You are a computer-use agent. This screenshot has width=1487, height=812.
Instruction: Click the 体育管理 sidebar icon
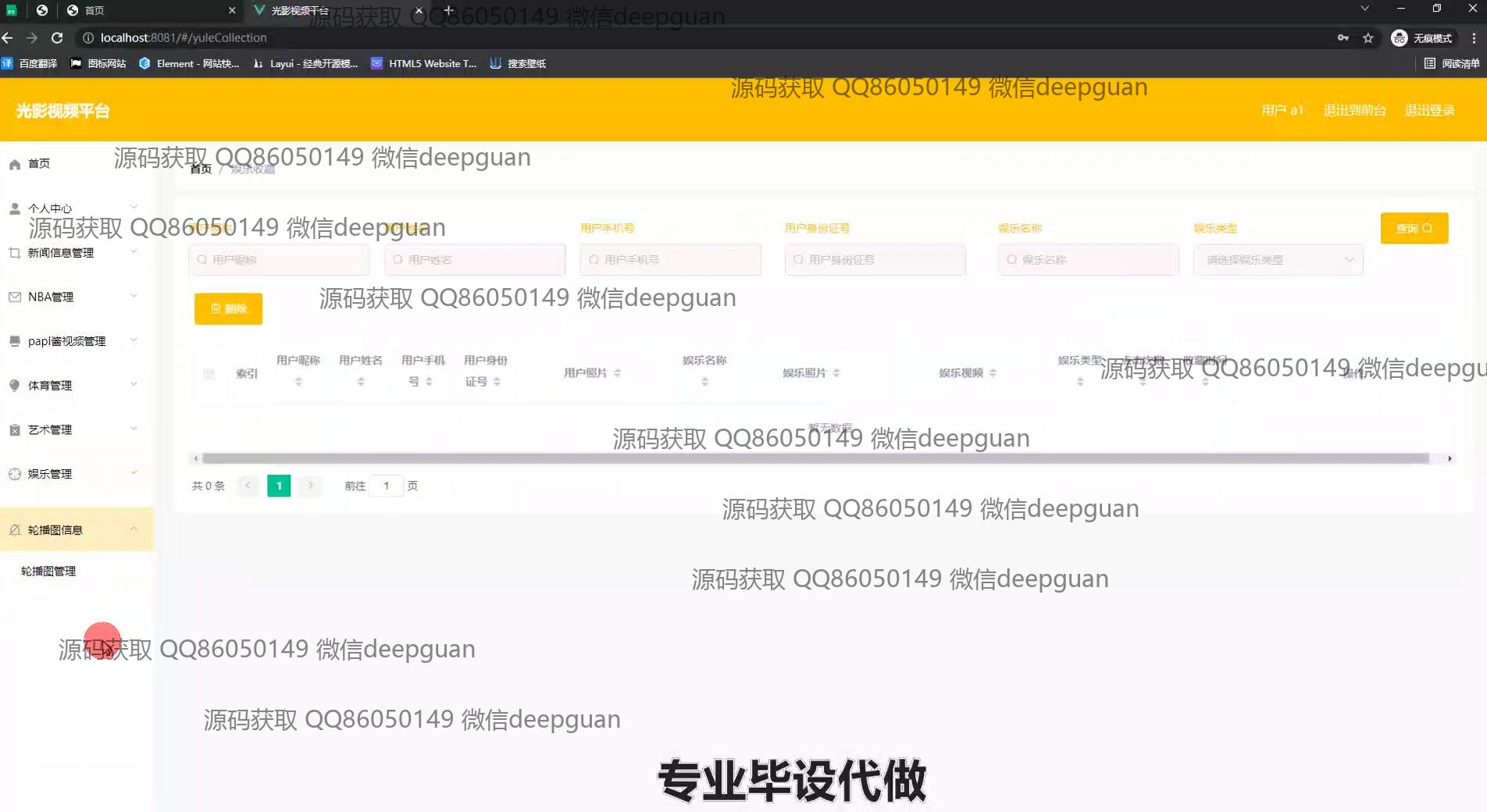pyautogui.click(x=14, y=386)
